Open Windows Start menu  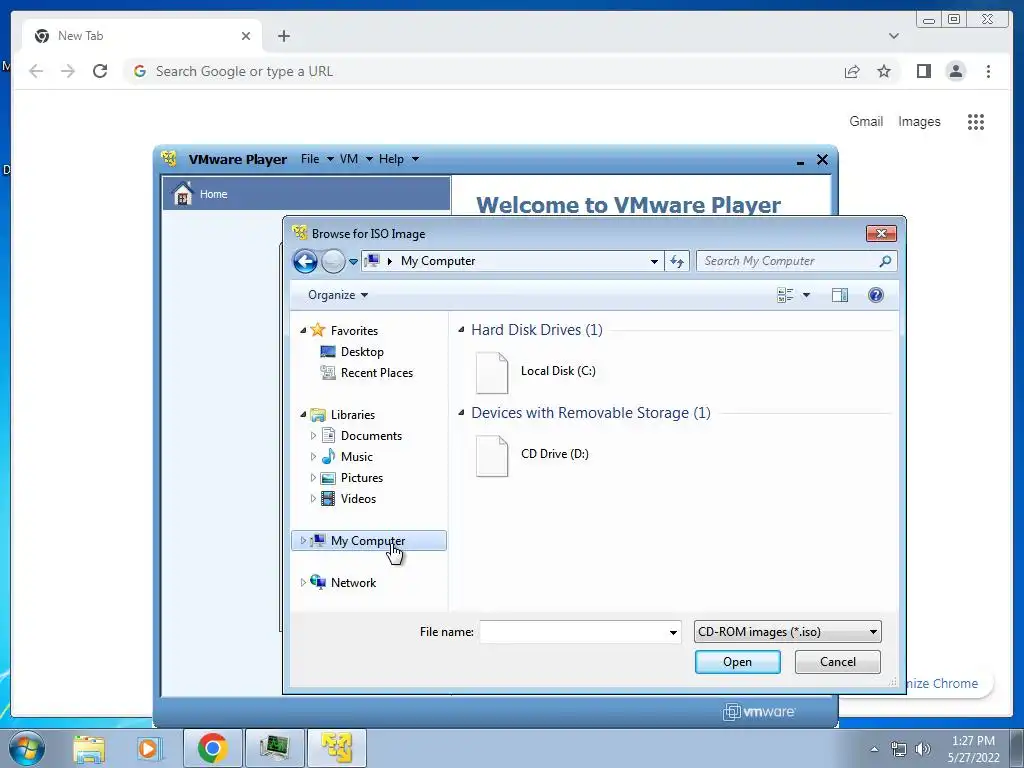tap(26, 748)
